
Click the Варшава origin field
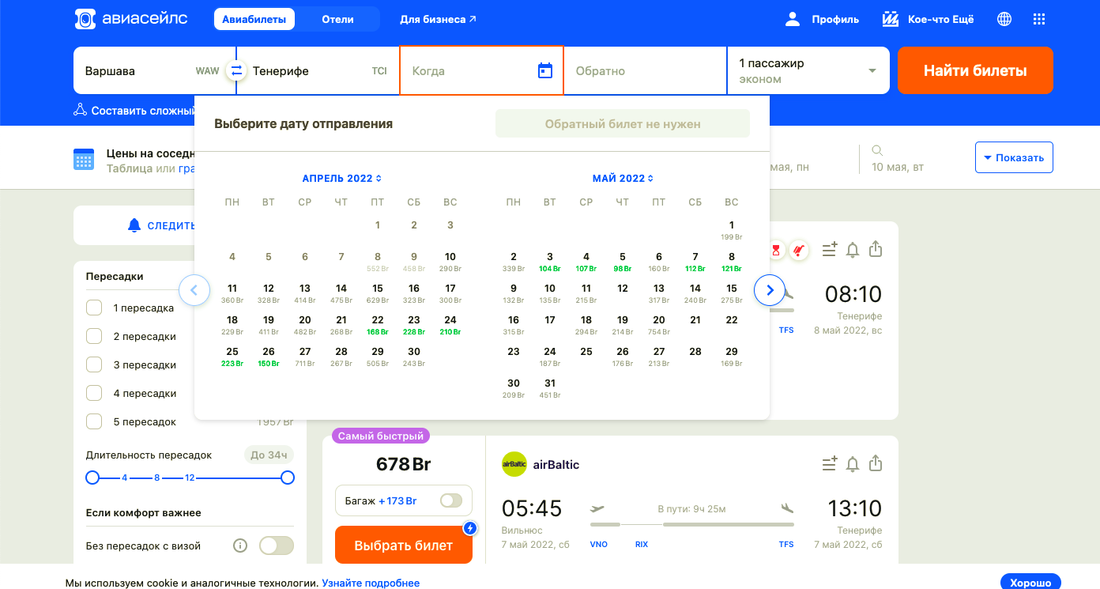(x=154, y=71)
